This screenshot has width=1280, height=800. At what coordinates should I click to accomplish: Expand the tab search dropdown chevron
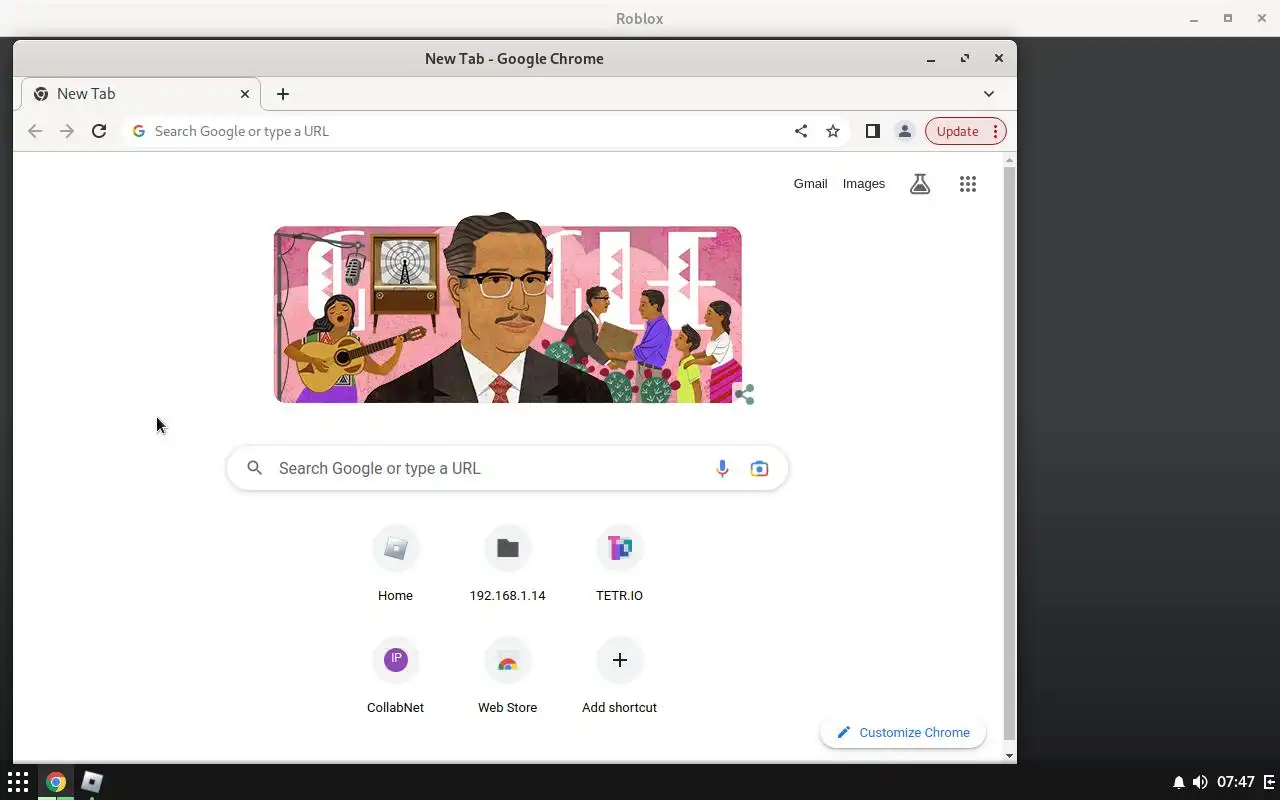[x=989, y=94]
